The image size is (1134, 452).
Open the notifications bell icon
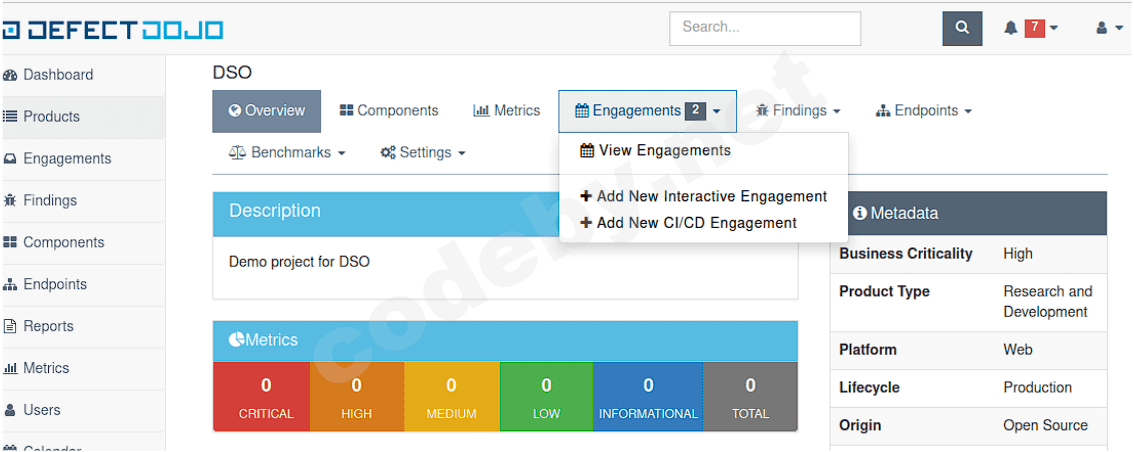point(1010,28)
